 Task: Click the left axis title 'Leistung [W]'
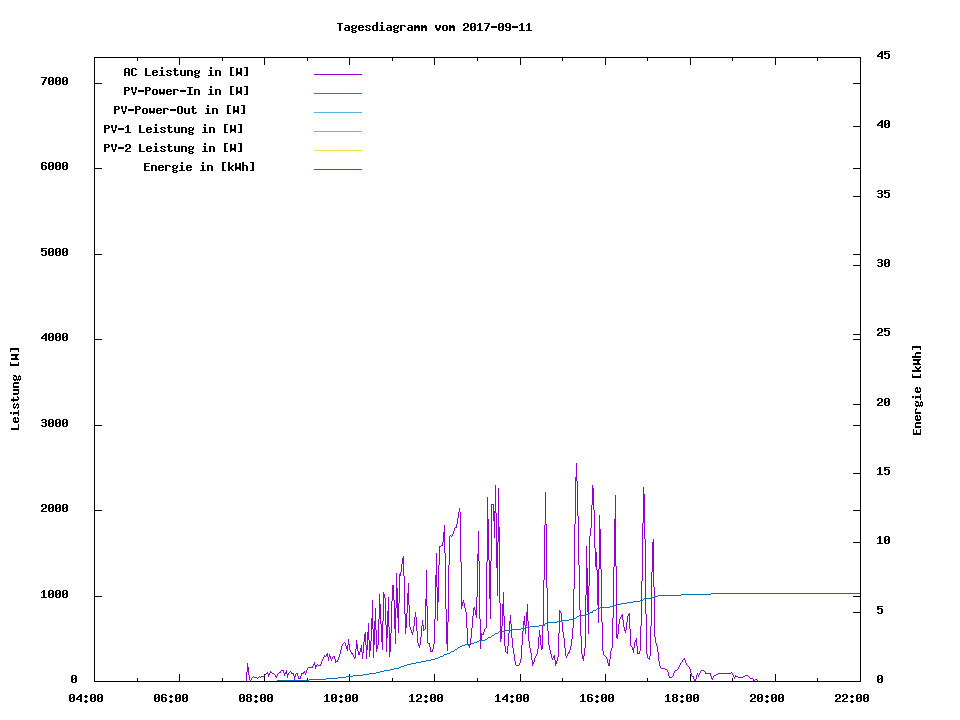(15, 389)
